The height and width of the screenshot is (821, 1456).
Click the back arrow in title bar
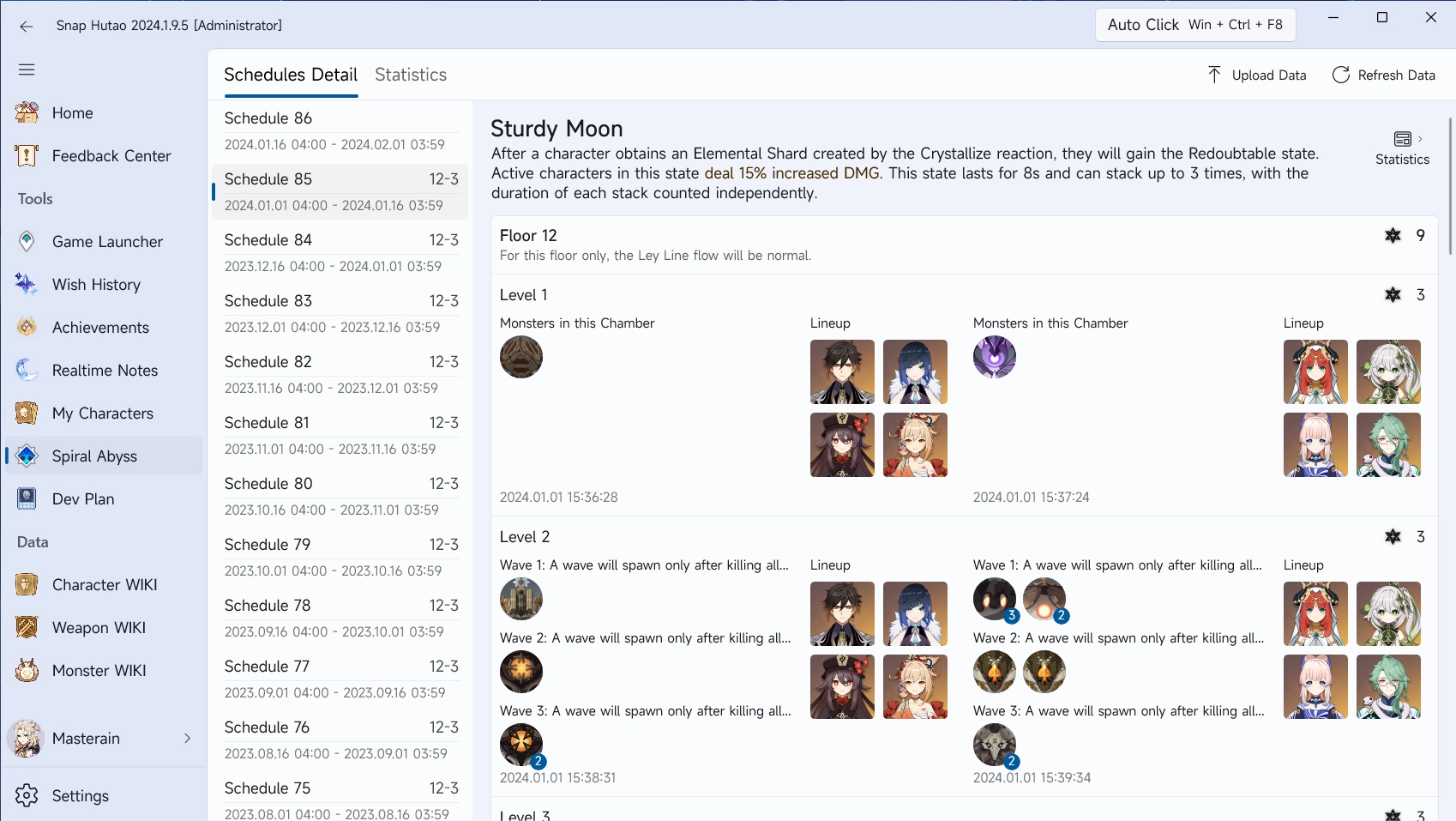[x=27, y=26]
